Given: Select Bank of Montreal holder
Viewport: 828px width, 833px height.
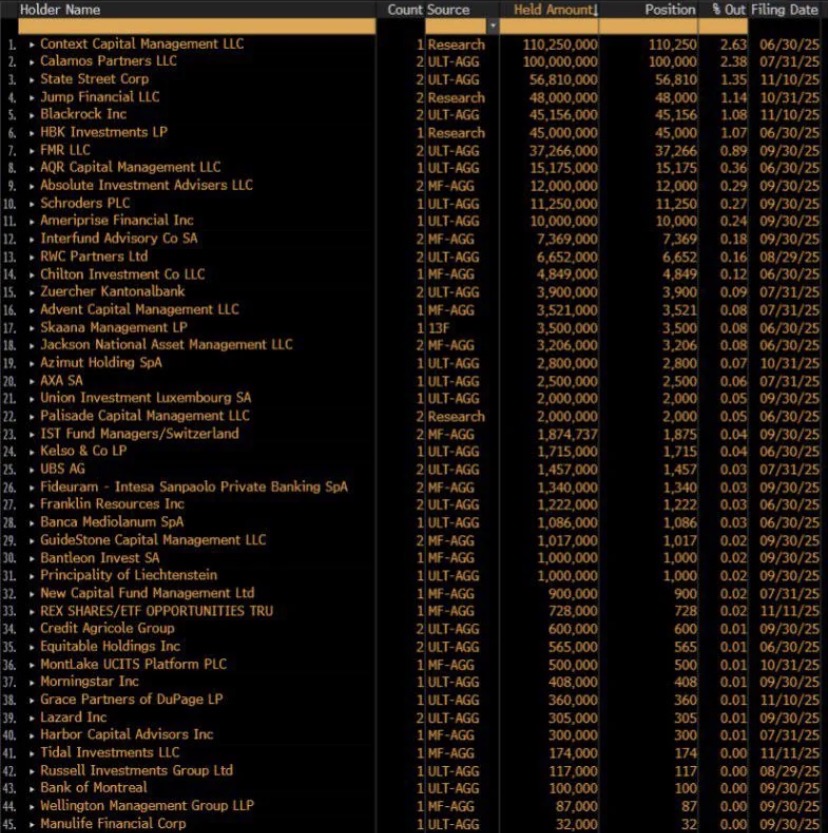Looking at the screenshot, I should point(94,788).
